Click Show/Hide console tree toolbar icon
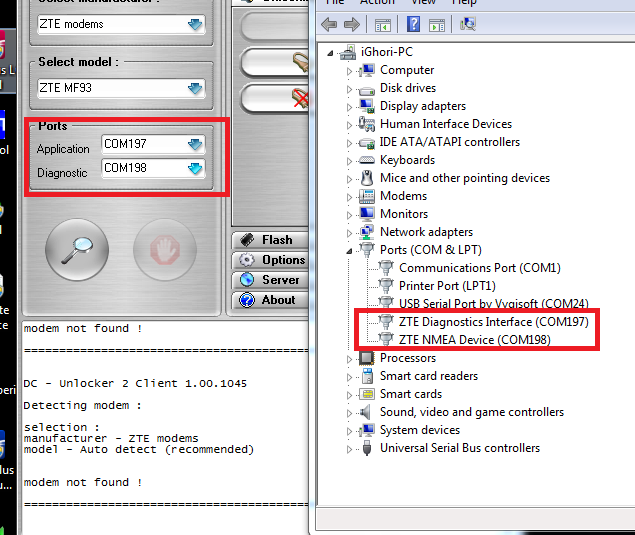Screen dimensions: 635x535 [383, 25]
